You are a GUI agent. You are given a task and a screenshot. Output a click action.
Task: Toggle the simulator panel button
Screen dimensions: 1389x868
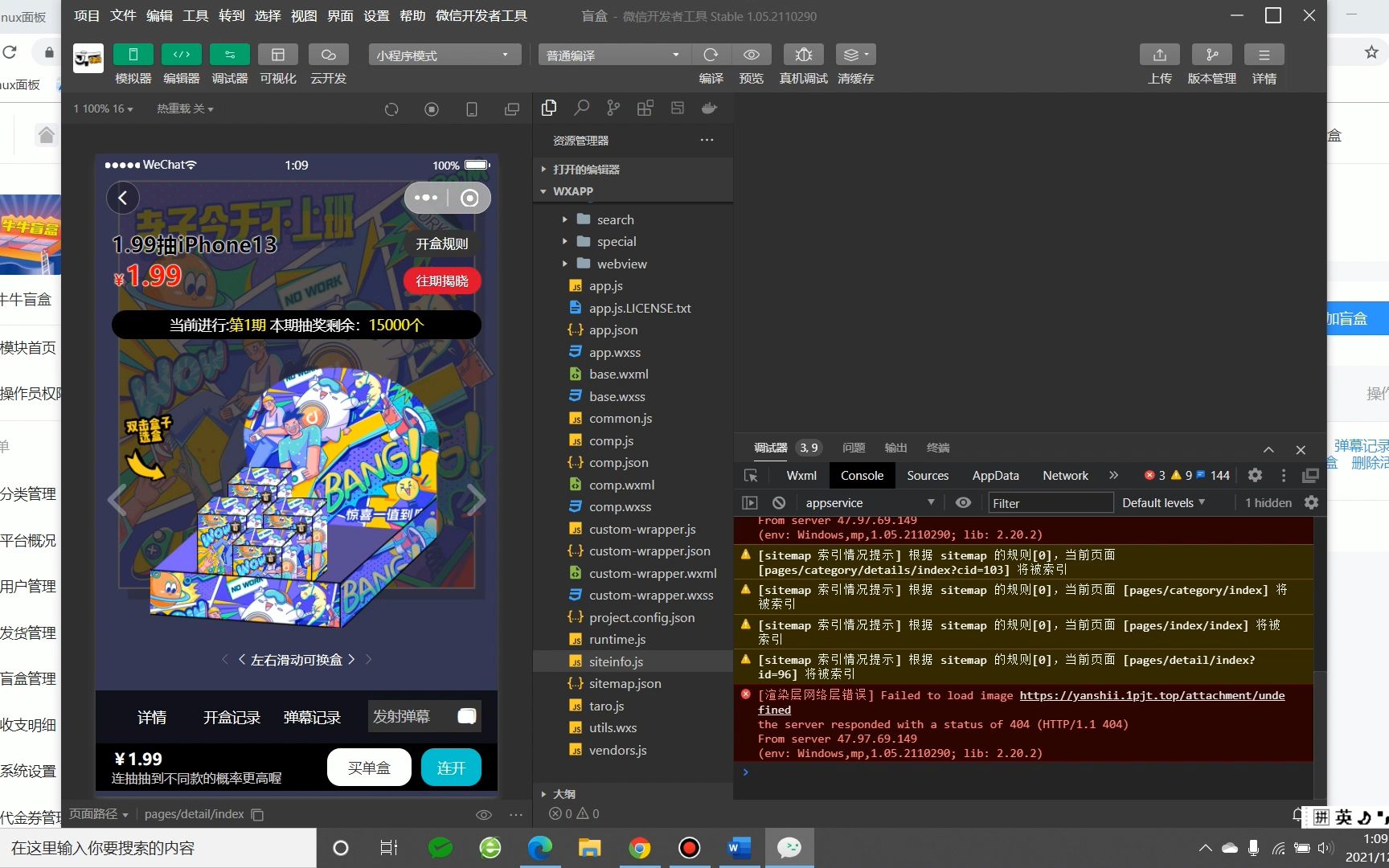133,55
